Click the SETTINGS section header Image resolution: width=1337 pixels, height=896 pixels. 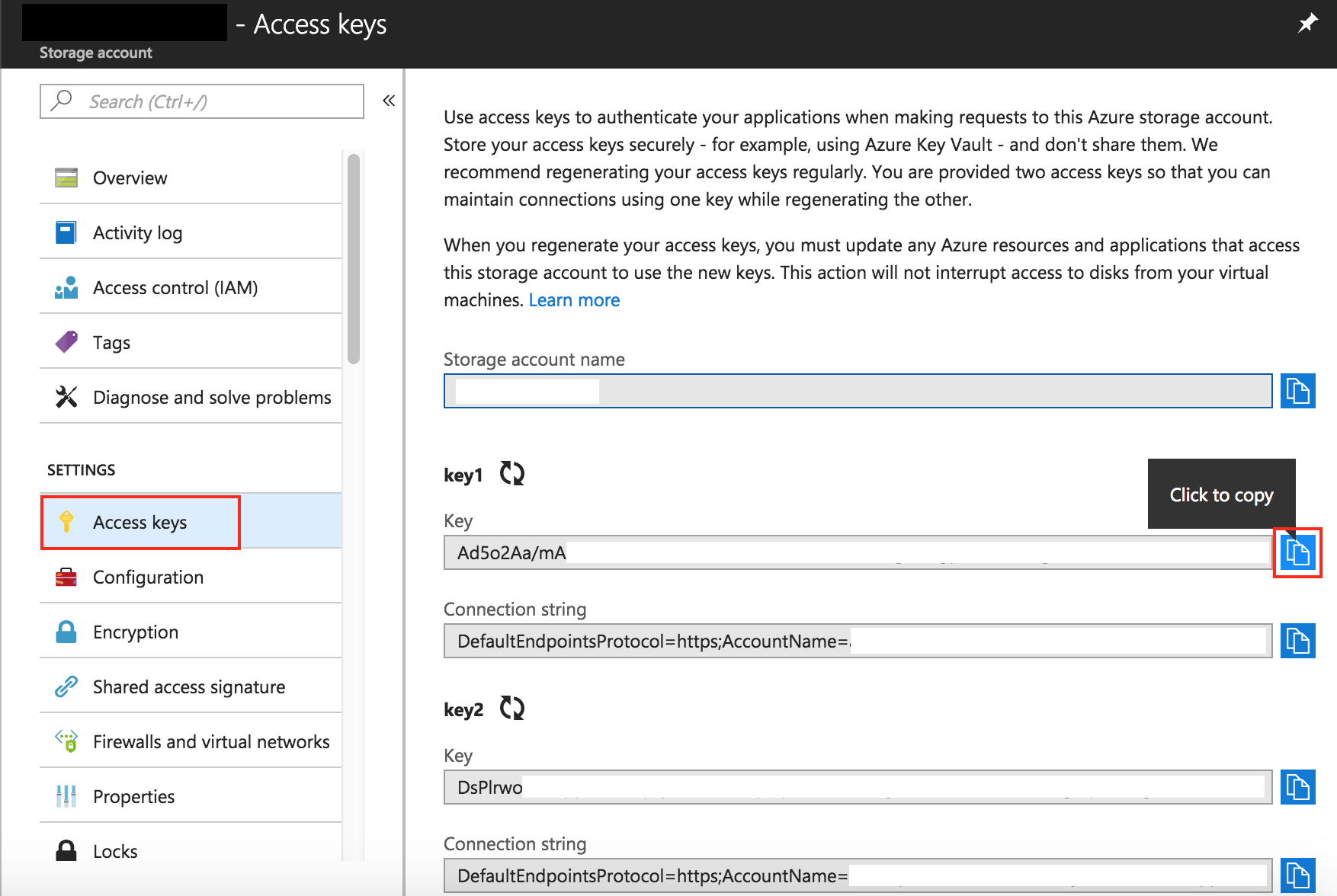point(81,470)
